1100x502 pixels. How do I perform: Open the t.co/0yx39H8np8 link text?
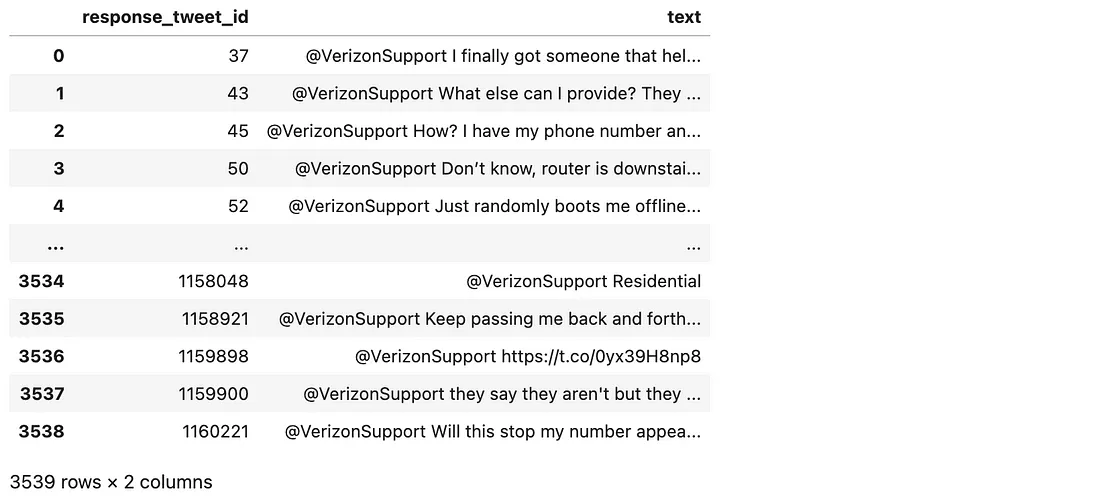tap(601, 356)
